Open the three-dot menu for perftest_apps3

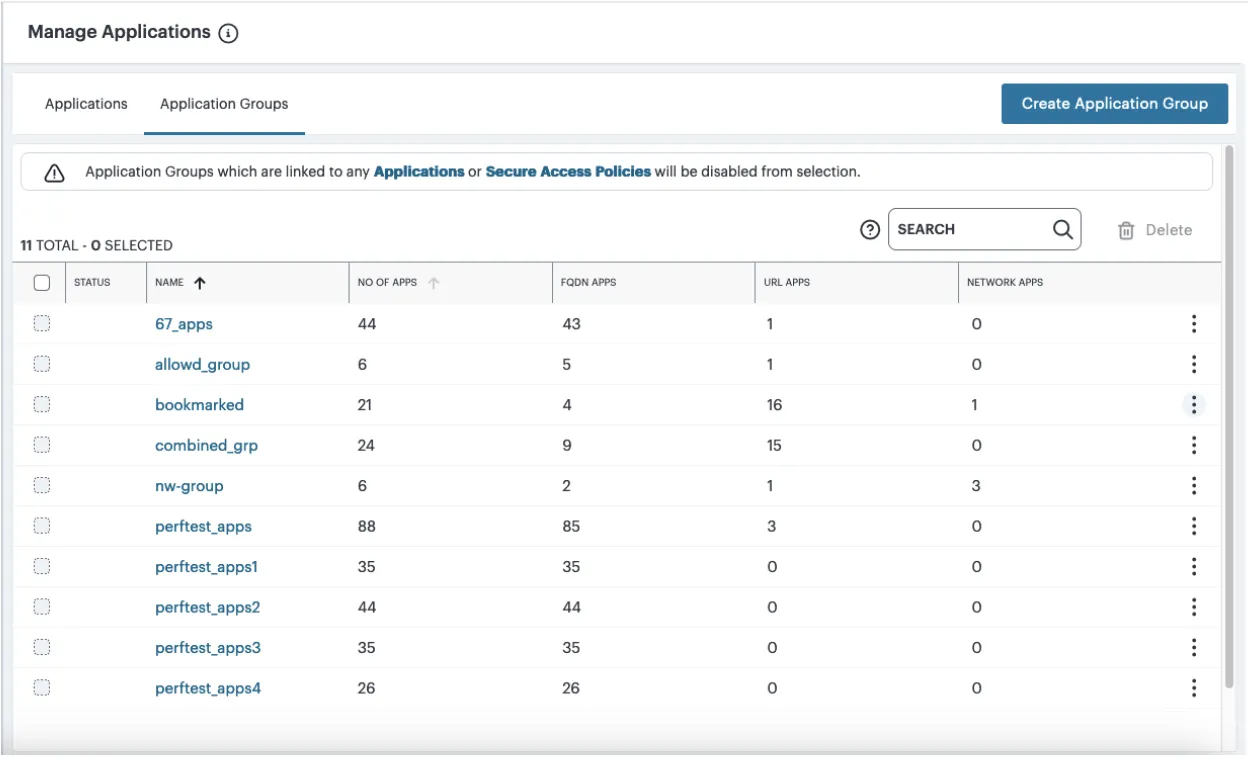click(1194, 648)
